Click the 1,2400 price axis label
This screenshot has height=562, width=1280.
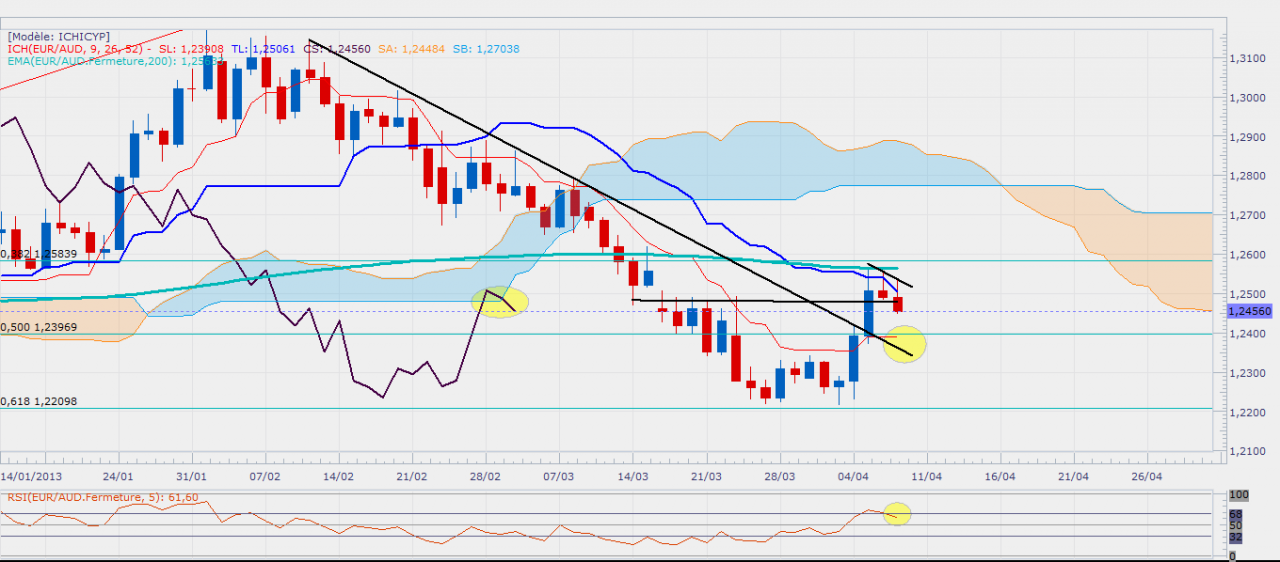[x=1245, y=334]
